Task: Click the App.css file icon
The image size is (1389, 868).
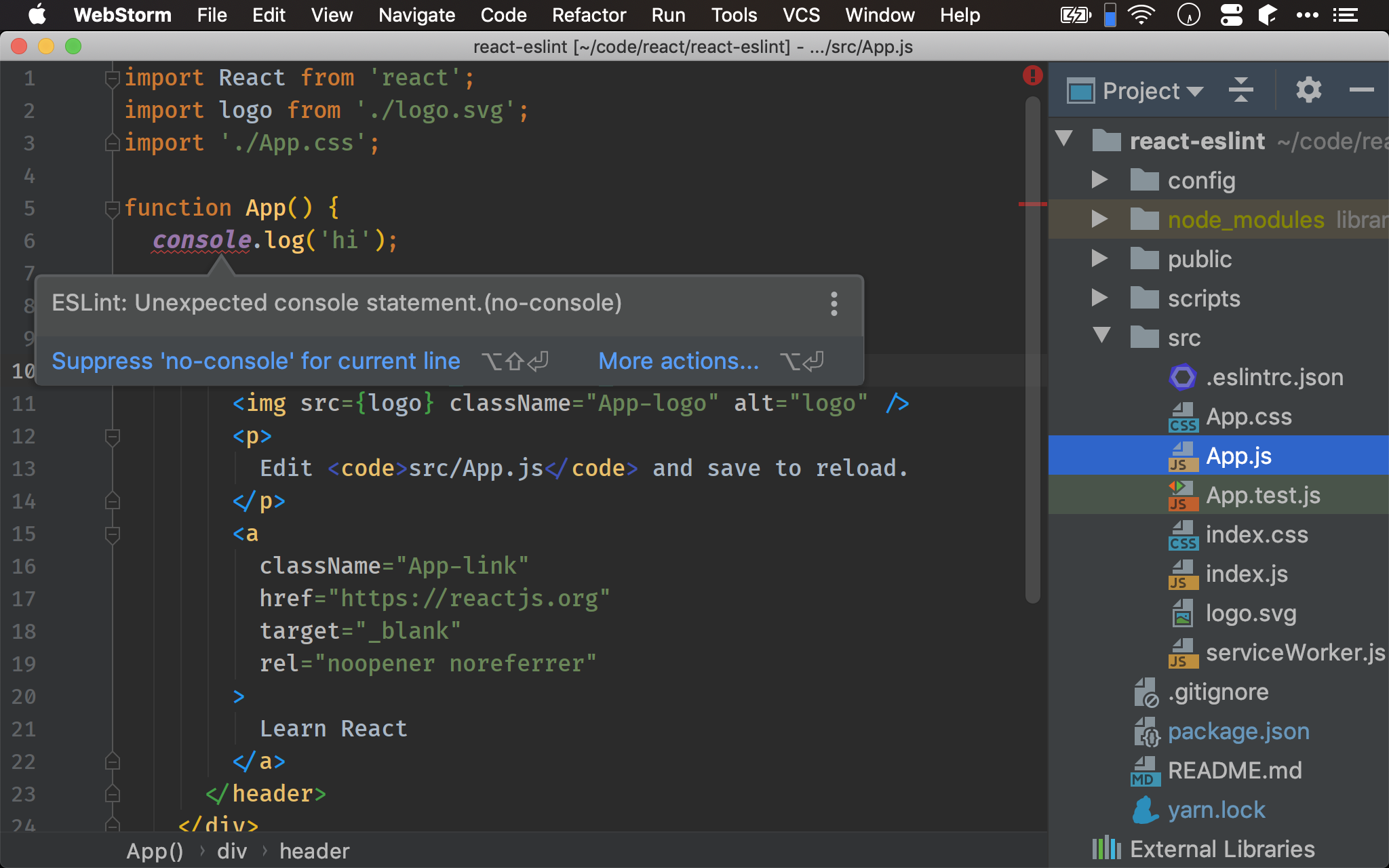Action: click(1183, 417)
